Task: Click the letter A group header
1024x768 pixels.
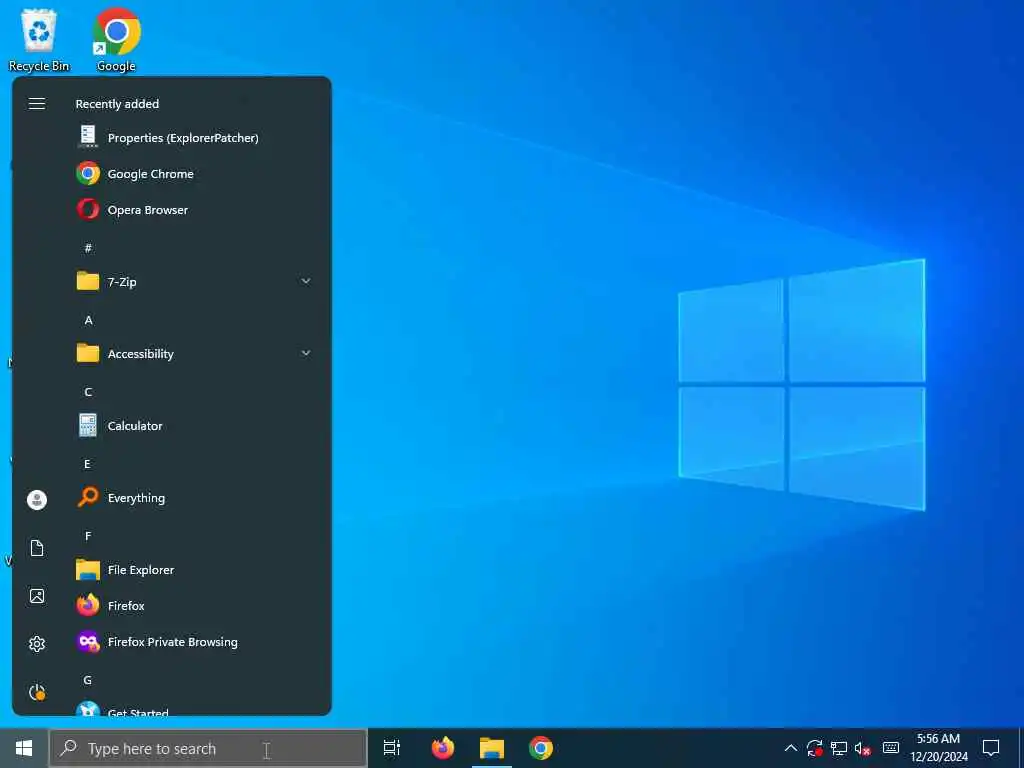Action: (x=88, y=320)
